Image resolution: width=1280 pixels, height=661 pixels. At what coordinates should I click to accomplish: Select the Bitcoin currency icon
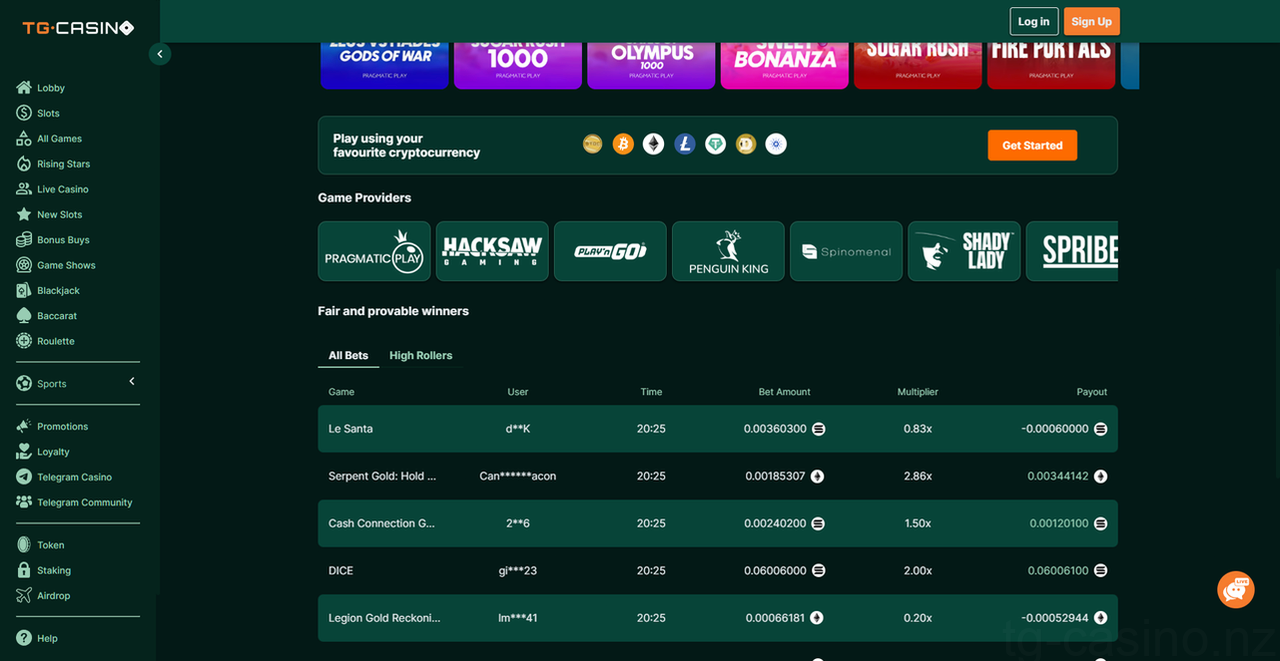pos(623,144)
